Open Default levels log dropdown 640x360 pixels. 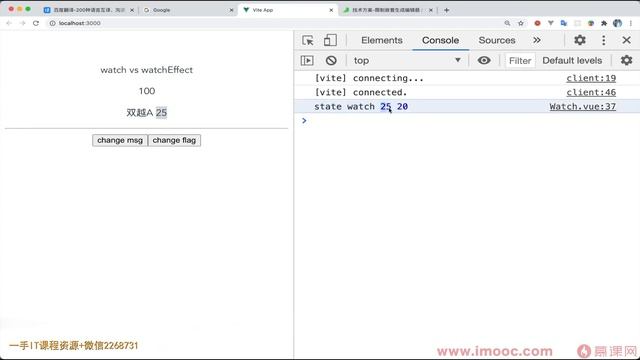572,60
